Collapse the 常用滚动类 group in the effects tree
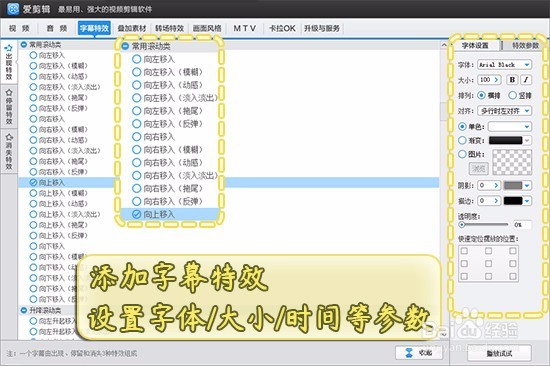Image resolution: width=550 pixels, height=366 pixels. pos(24,45)
